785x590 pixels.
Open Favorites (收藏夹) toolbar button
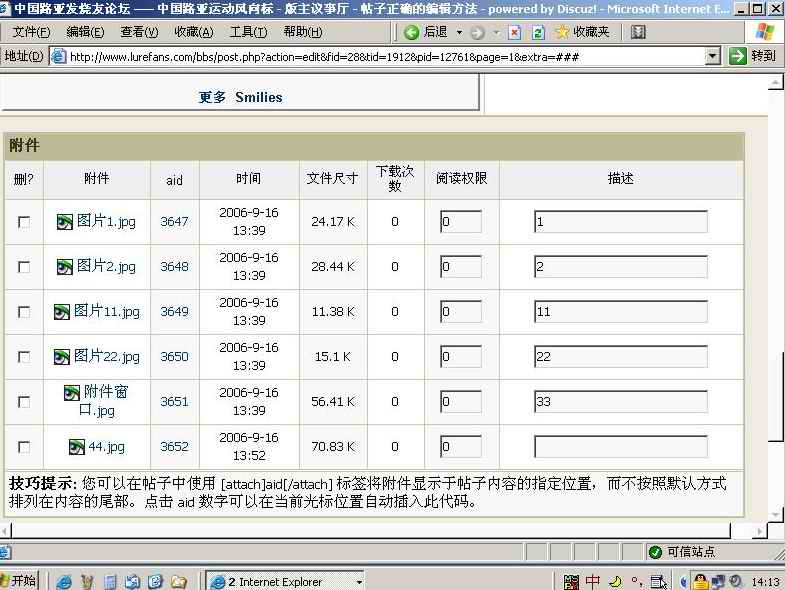point(582,32)
